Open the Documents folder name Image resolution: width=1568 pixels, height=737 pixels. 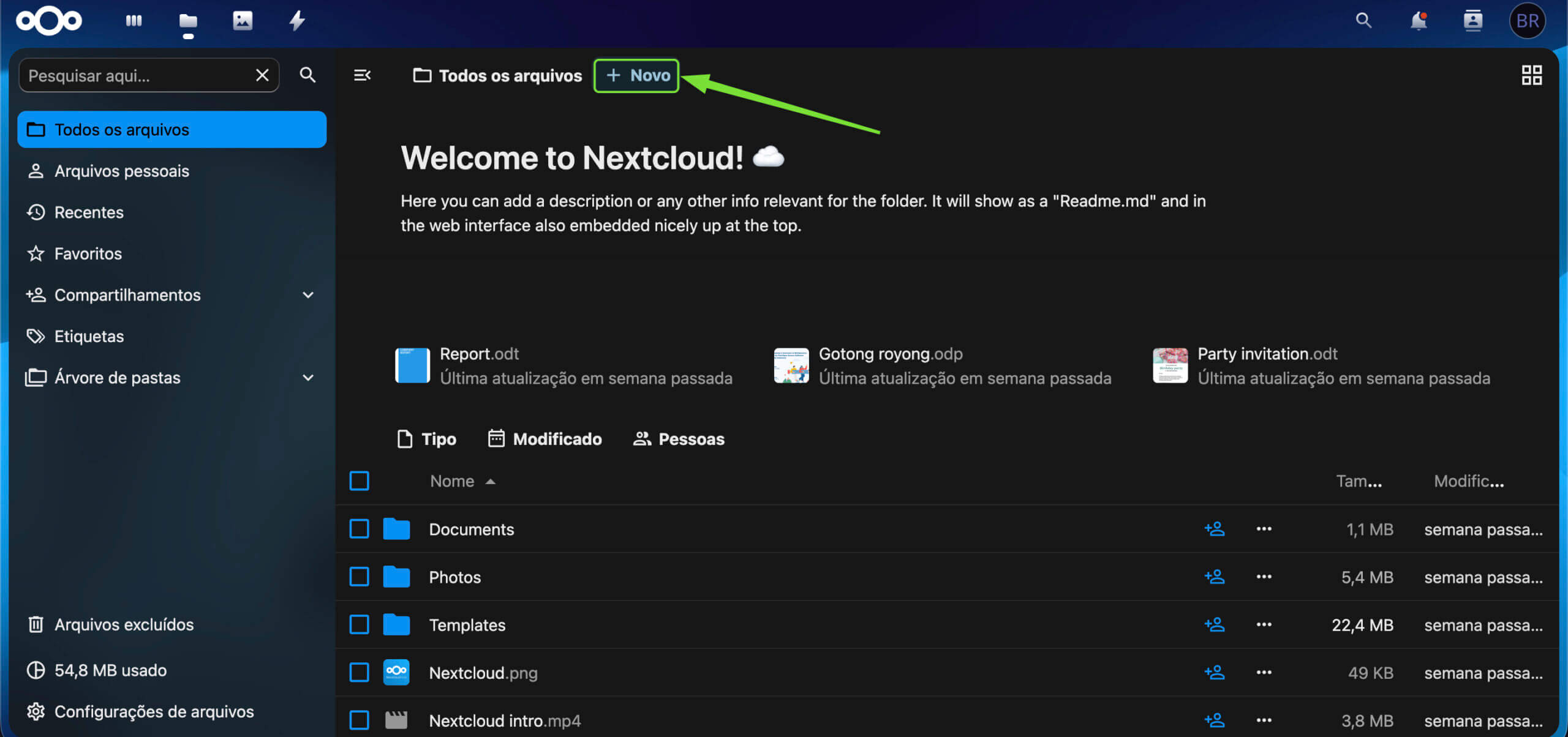[471, 529]
